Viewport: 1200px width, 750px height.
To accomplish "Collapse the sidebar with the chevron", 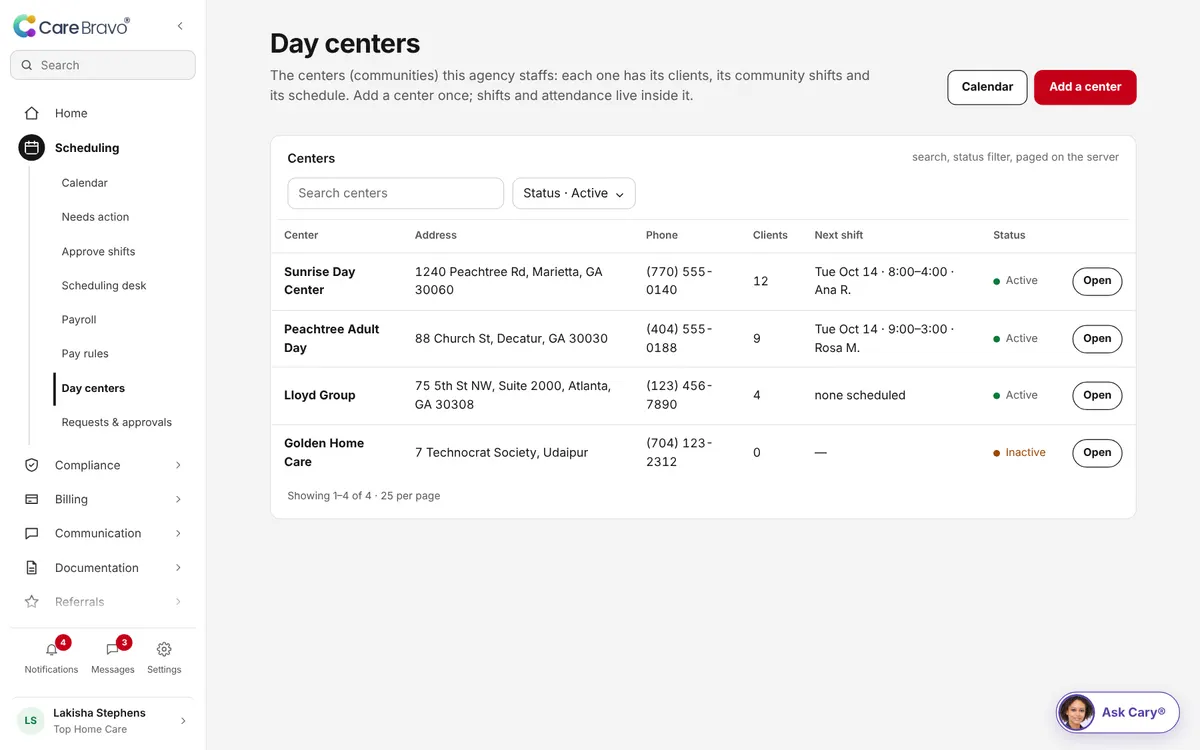I will [x=180, y=26].
